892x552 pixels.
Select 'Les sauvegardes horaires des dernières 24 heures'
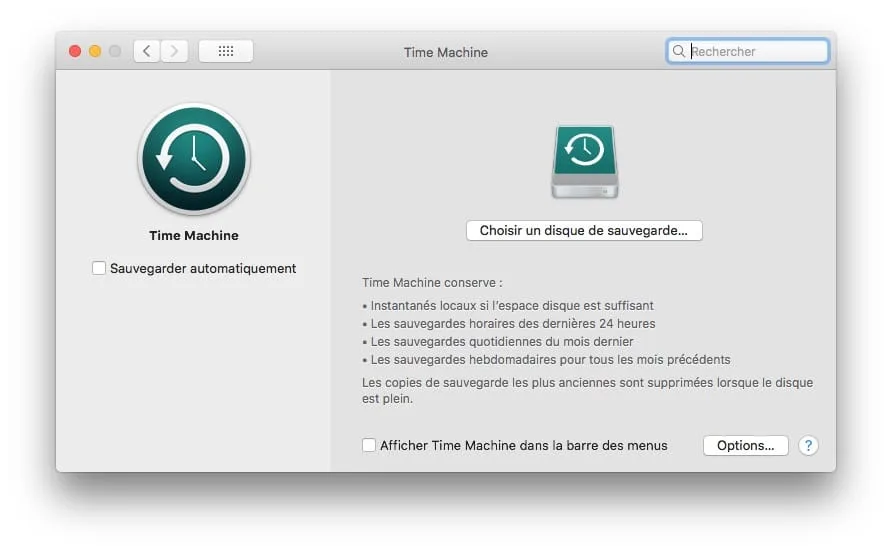tap(509, 324)
